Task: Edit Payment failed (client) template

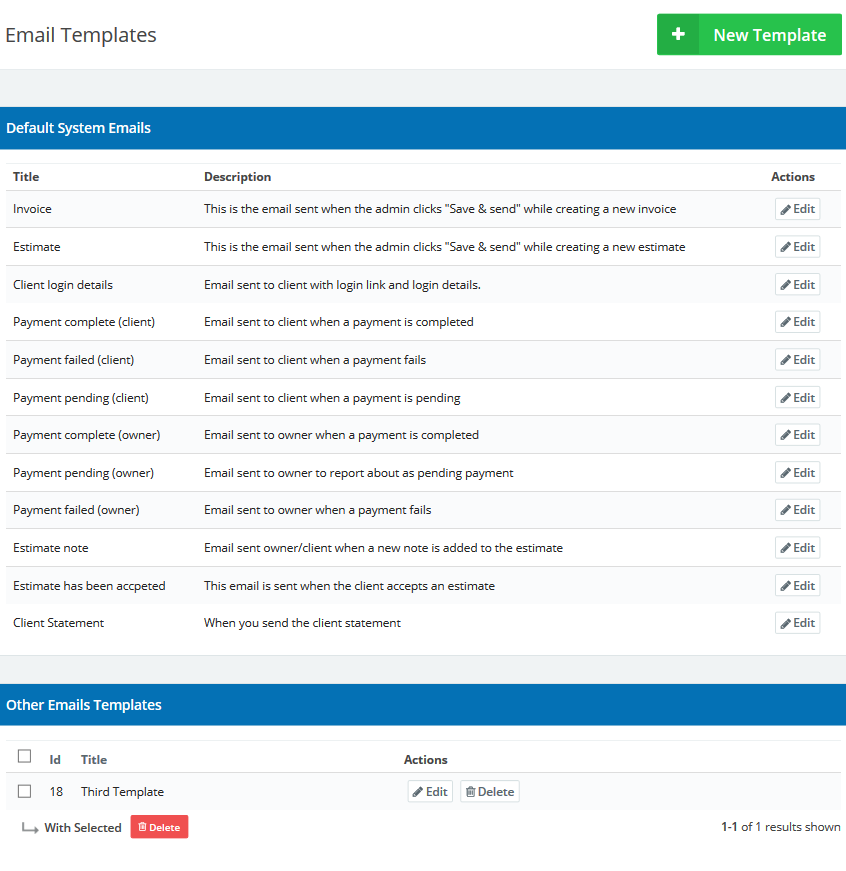Action: pos(797,360)
